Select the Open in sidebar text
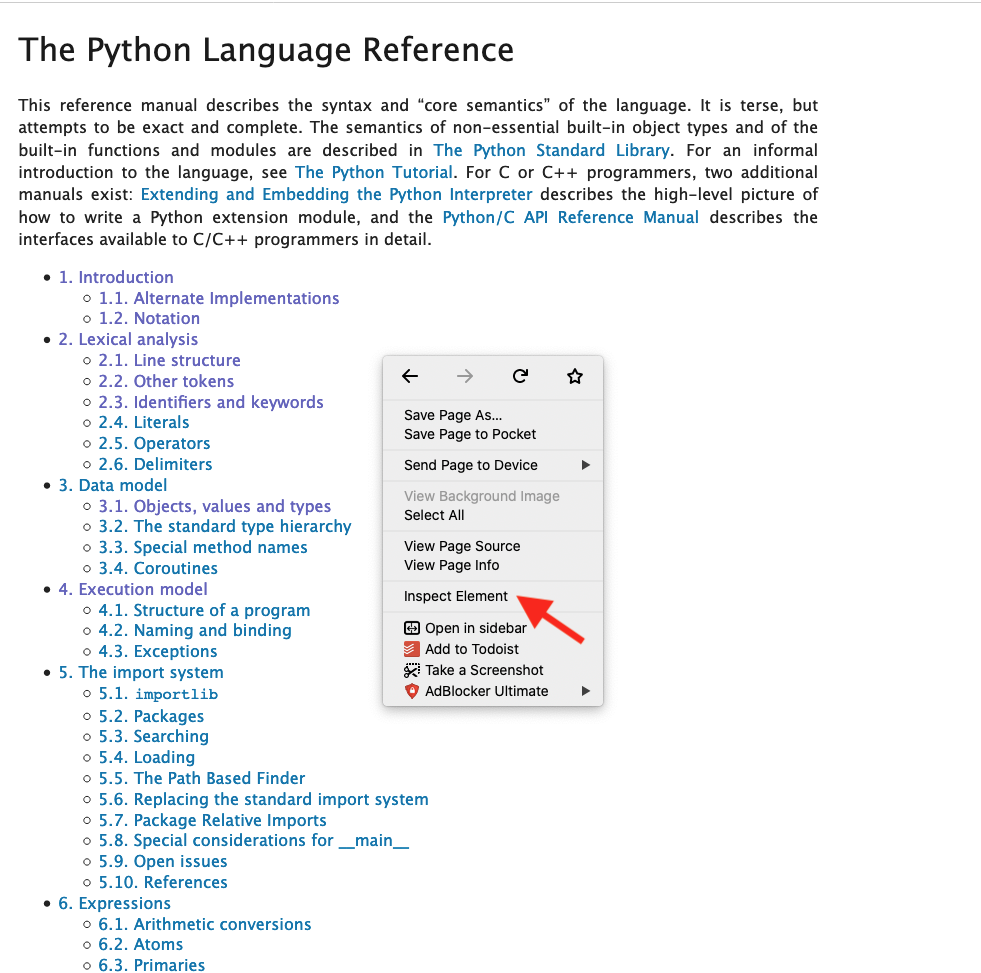Viewport: 981px width, 973px height. pyautogui.click(x=475, y=628)
